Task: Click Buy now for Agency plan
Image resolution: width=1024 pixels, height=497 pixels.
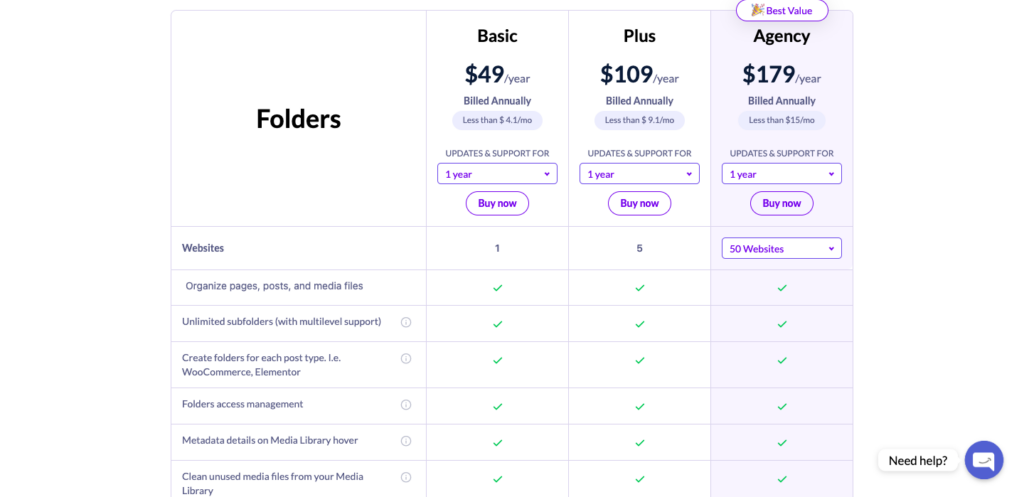Action: coord(782,203)
